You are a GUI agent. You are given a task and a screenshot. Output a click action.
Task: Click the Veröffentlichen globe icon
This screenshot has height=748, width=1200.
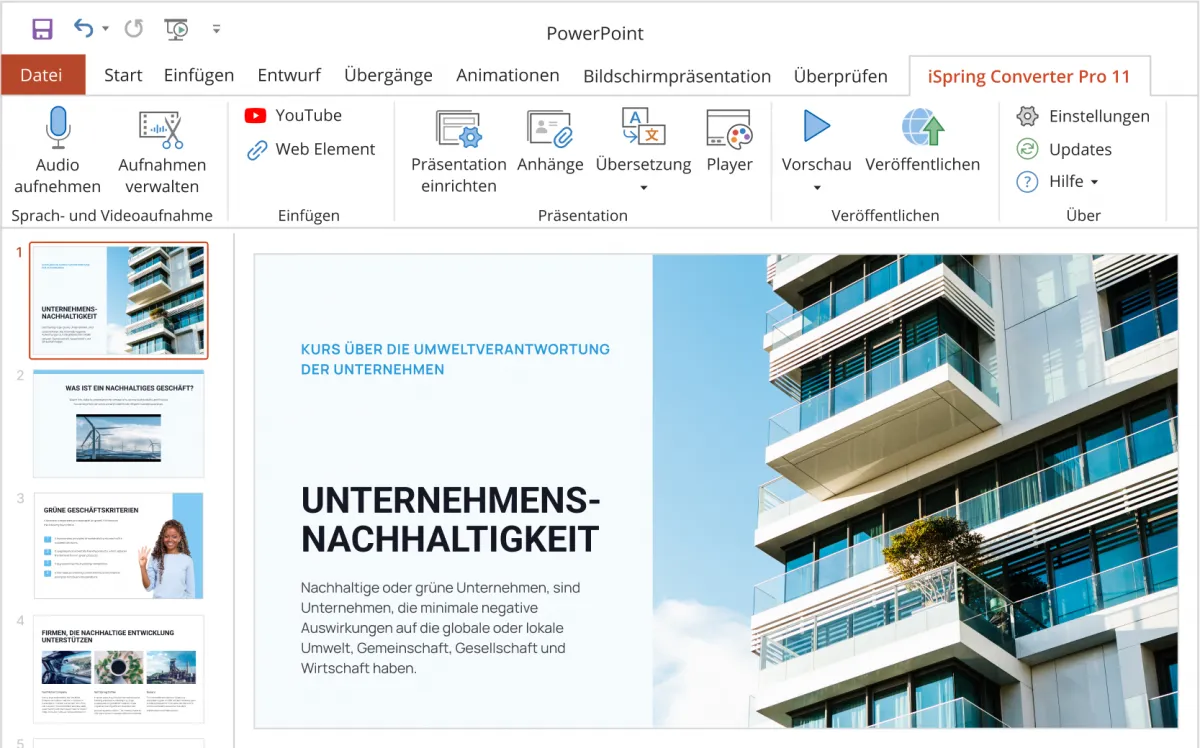pos(922,128)
